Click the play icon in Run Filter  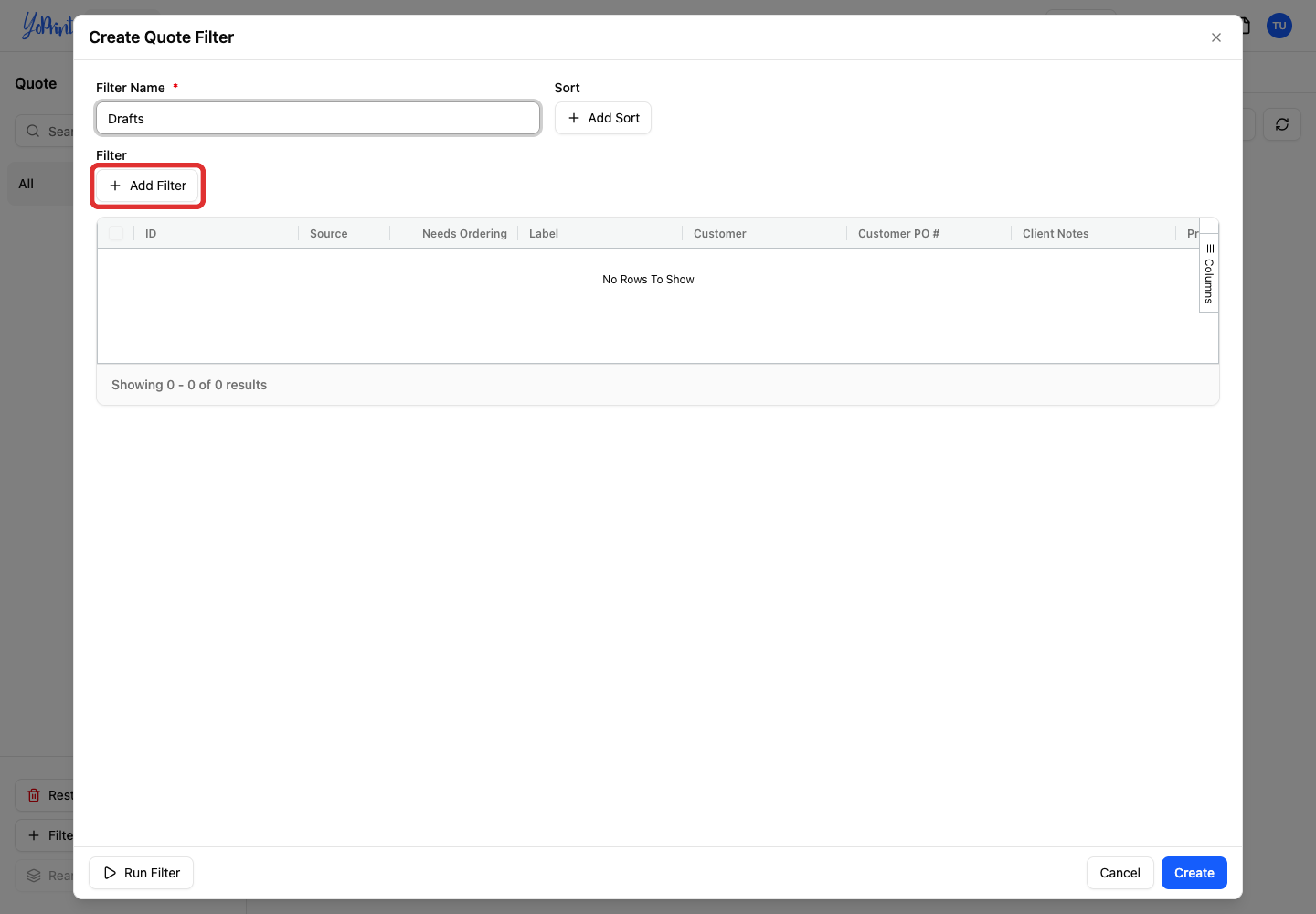110,873
